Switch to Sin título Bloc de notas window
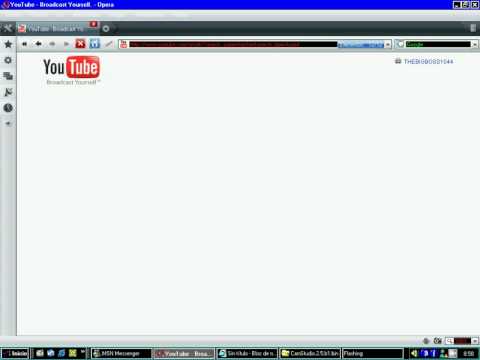The width and height of the screenshot is (480, 360). point(247,353)
